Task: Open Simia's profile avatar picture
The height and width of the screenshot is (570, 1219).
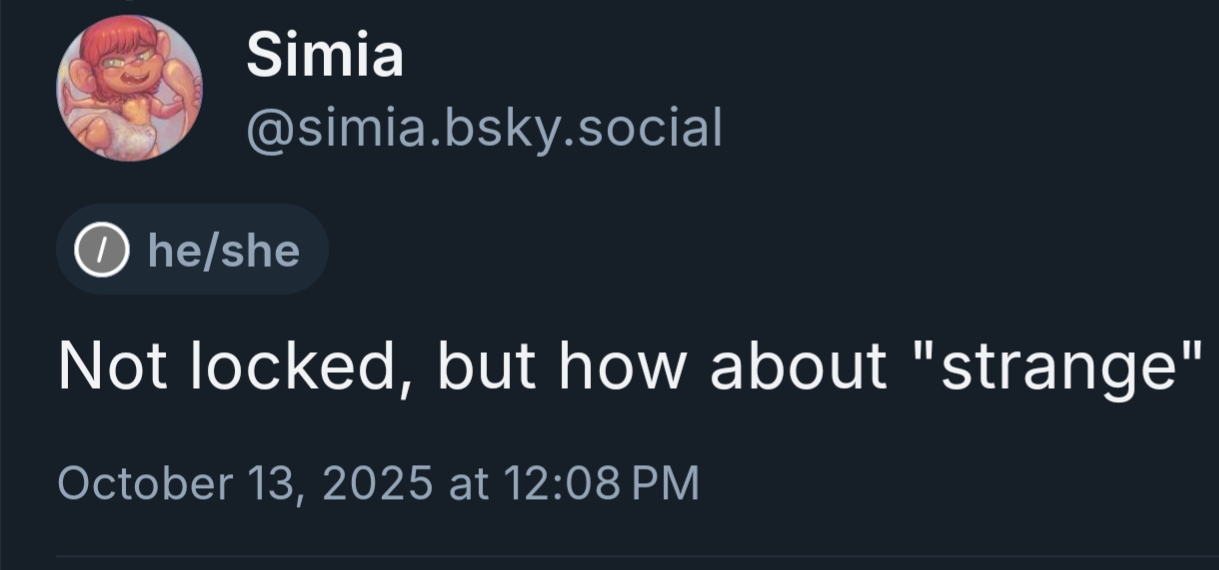Action: coord(128,90)
